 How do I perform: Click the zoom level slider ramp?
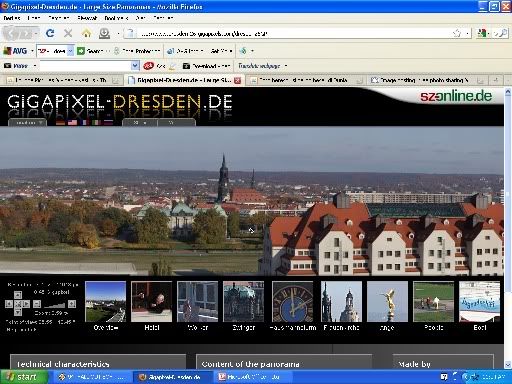[x=55, y=305]
